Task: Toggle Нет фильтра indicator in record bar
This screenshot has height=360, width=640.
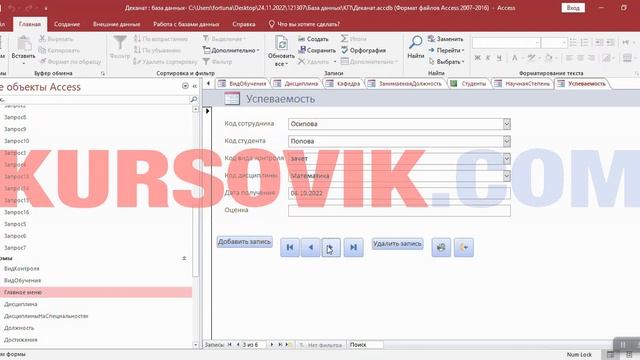Action: tap(320, 345)
